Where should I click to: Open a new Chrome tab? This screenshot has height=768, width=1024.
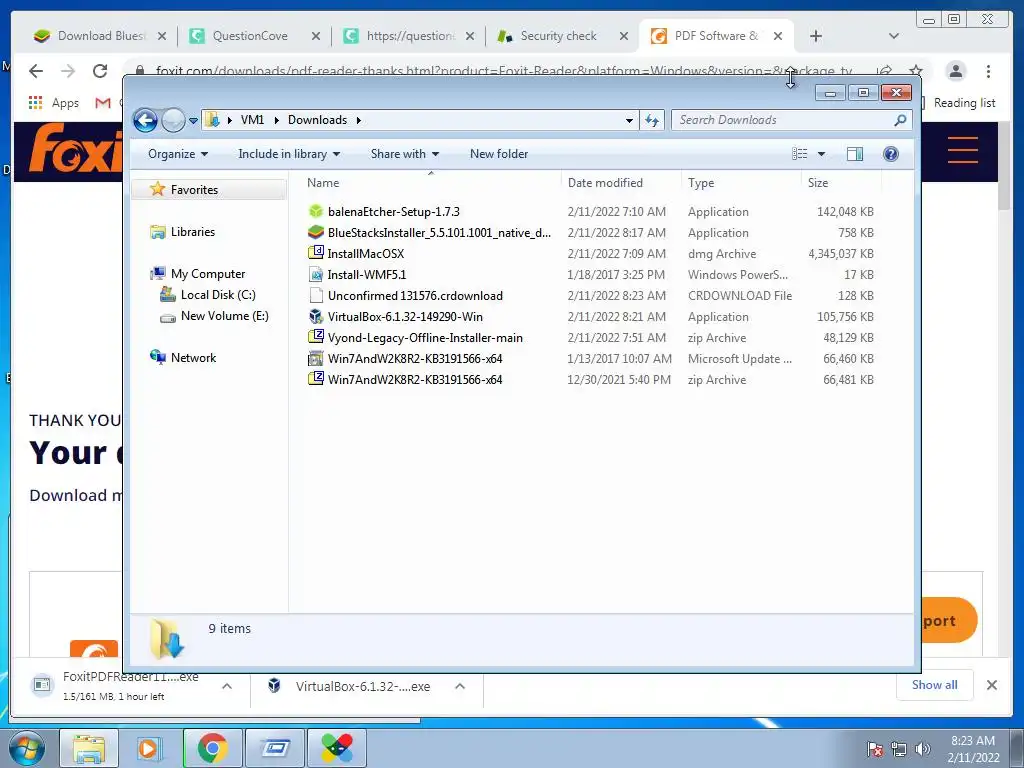pos(816,36)
